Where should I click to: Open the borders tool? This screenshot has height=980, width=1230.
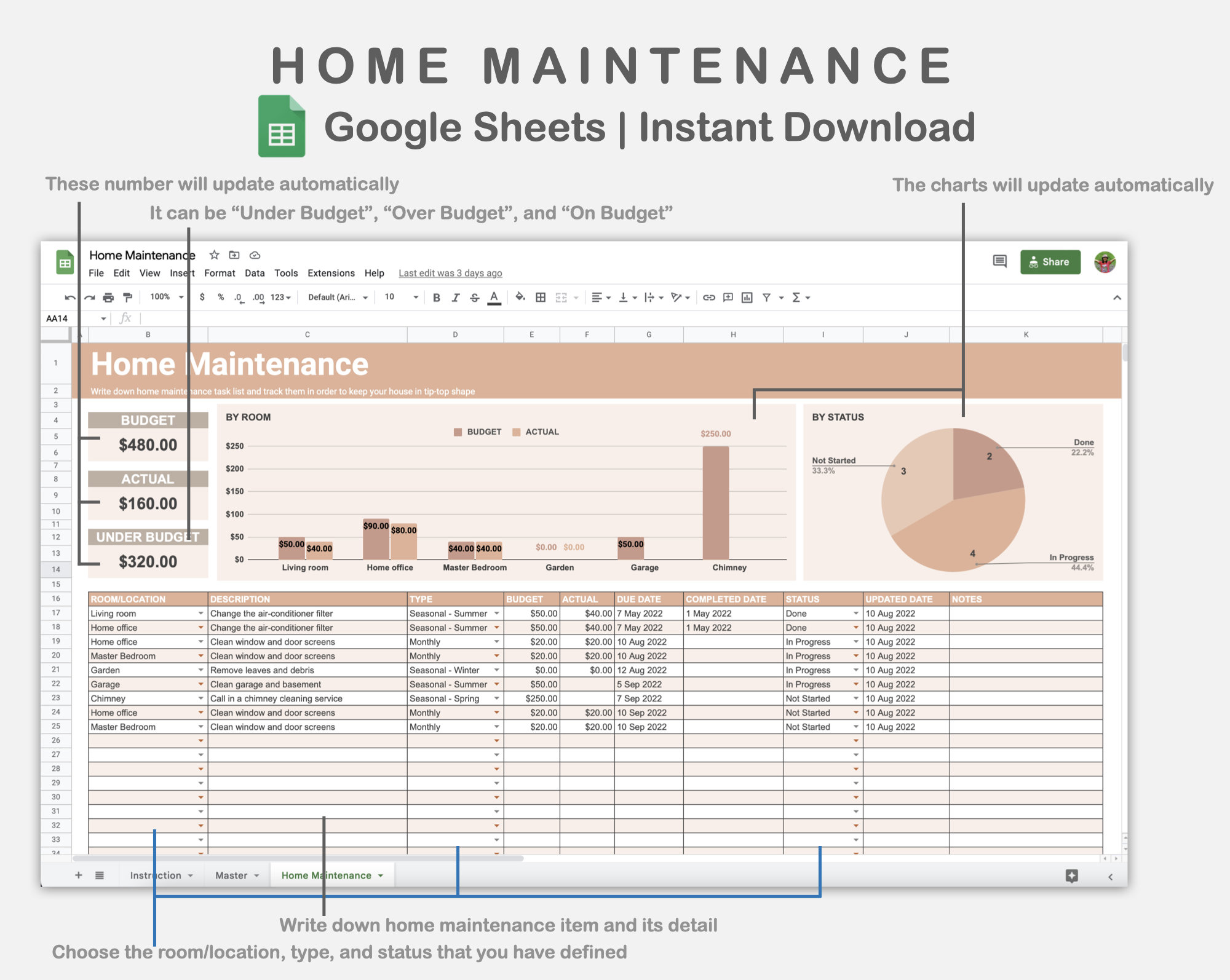click(541, 298)
